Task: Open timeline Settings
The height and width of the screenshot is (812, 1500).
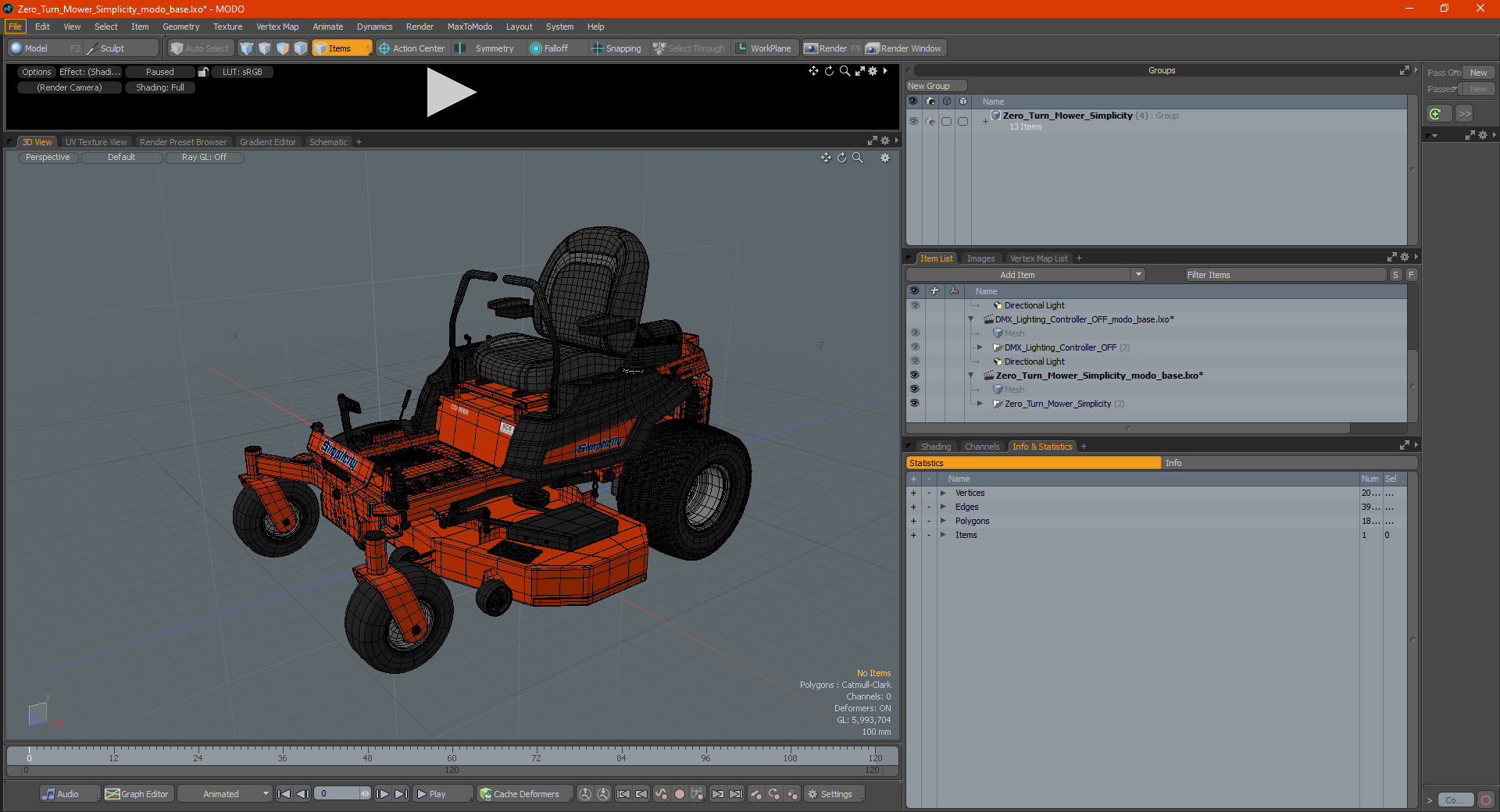Action: point(834,794)
